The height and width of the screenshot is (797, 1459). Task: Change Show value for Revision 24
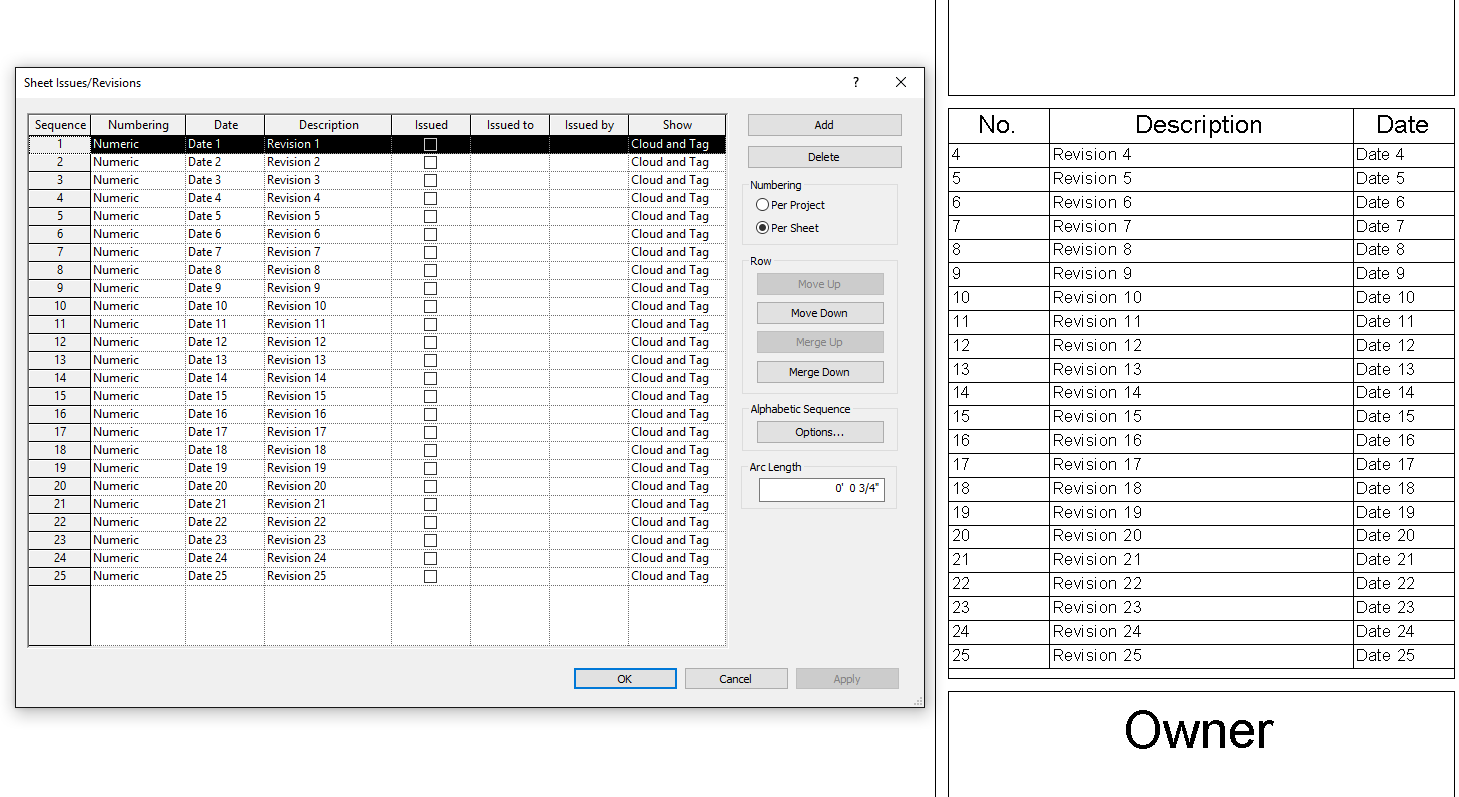pyautogui.click(x=677, y=558)
